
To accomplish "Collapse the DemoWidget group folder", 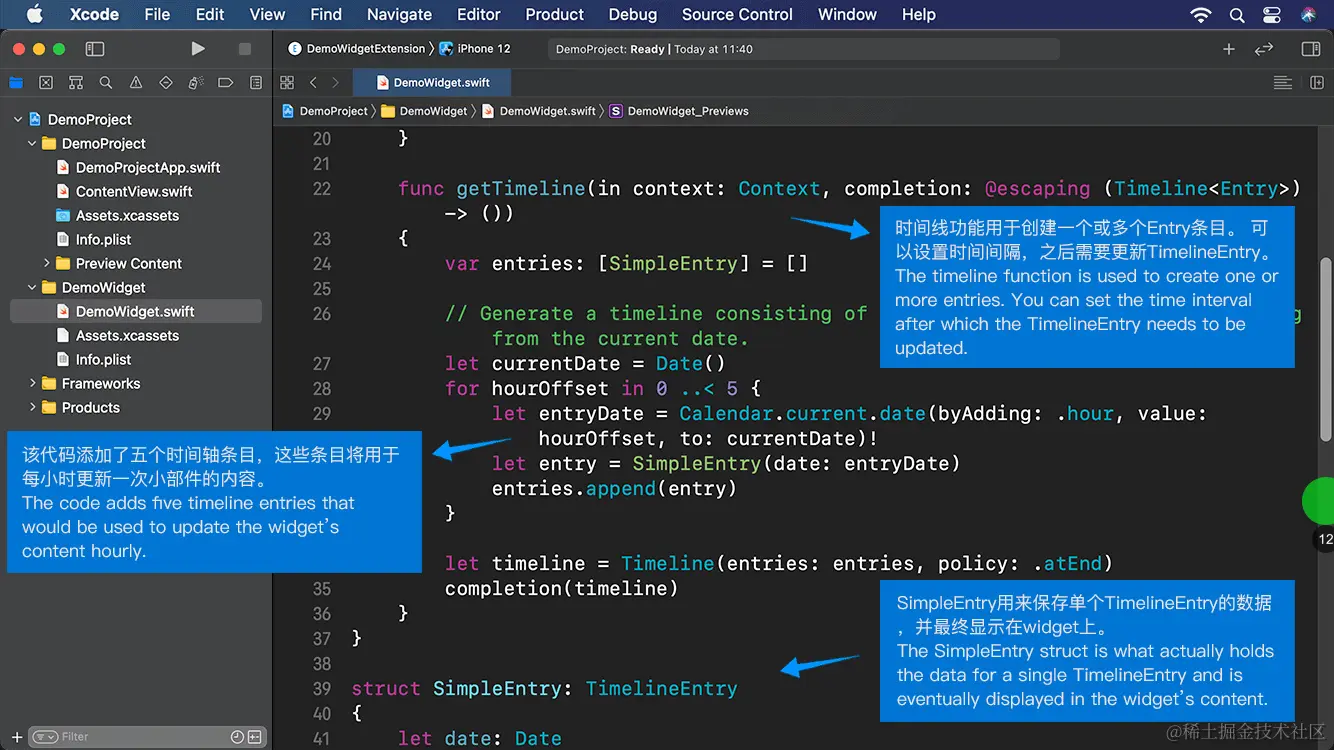I will (32, 287).
